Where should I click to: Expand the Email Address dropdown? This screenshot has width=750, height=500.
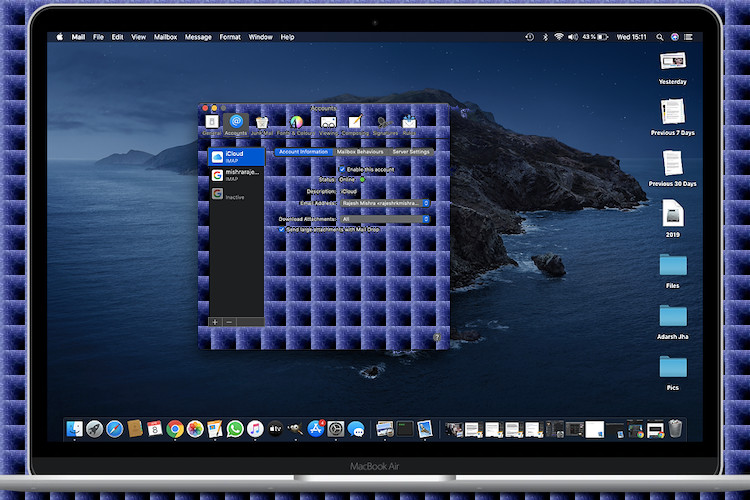(384, 203)
